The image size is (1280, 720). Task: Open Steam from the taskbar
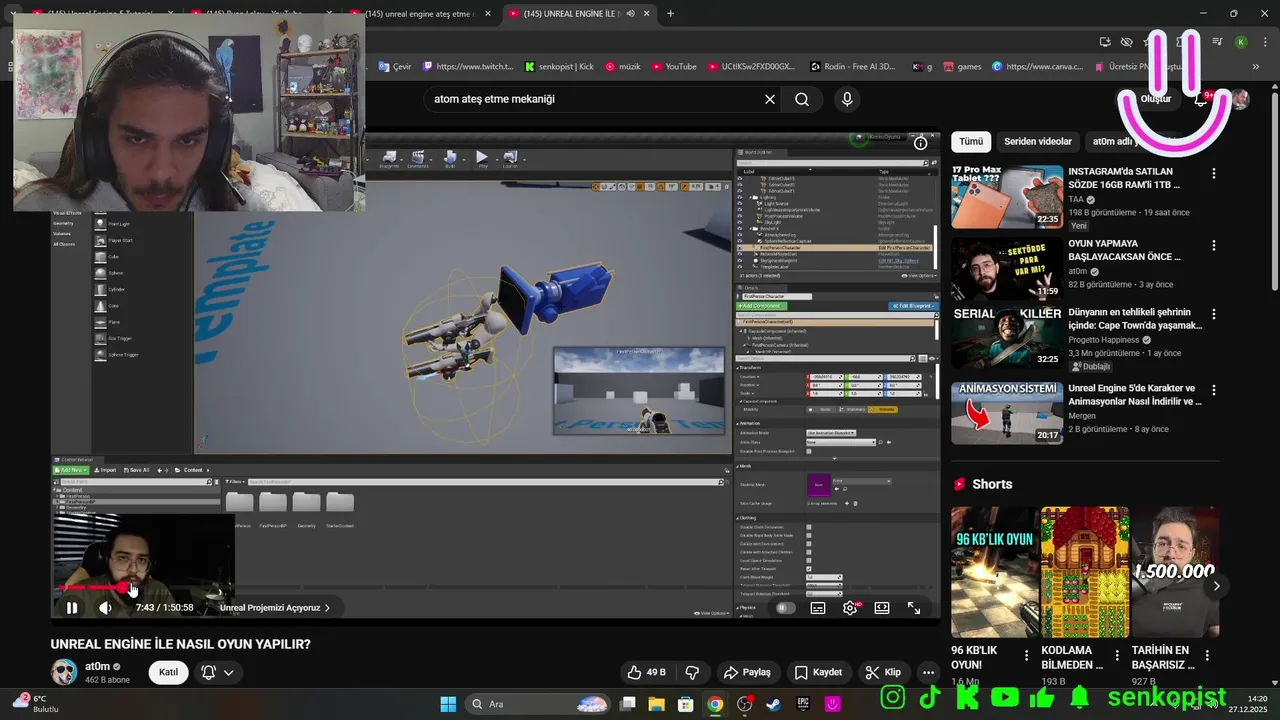tap(773, 704)
